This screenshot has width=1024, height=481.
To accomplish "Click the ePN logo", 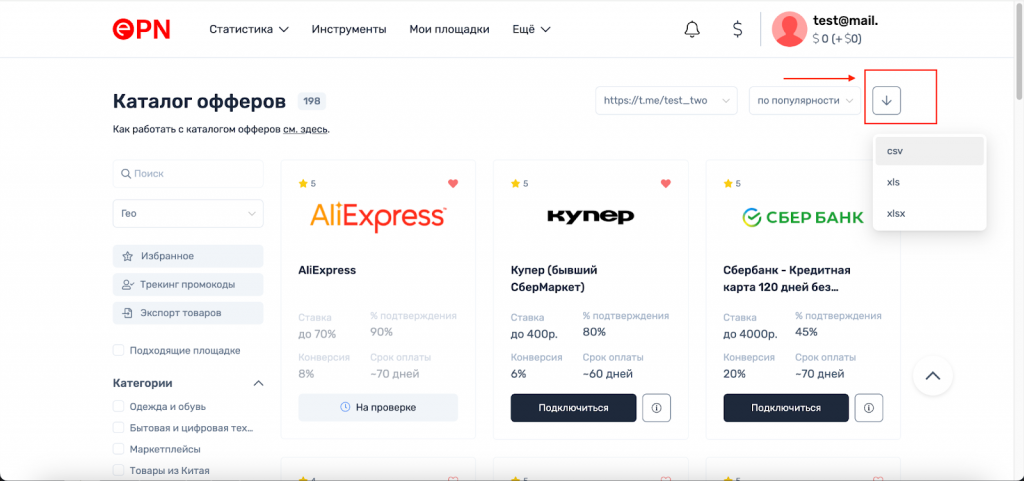I will pos(141,29).
